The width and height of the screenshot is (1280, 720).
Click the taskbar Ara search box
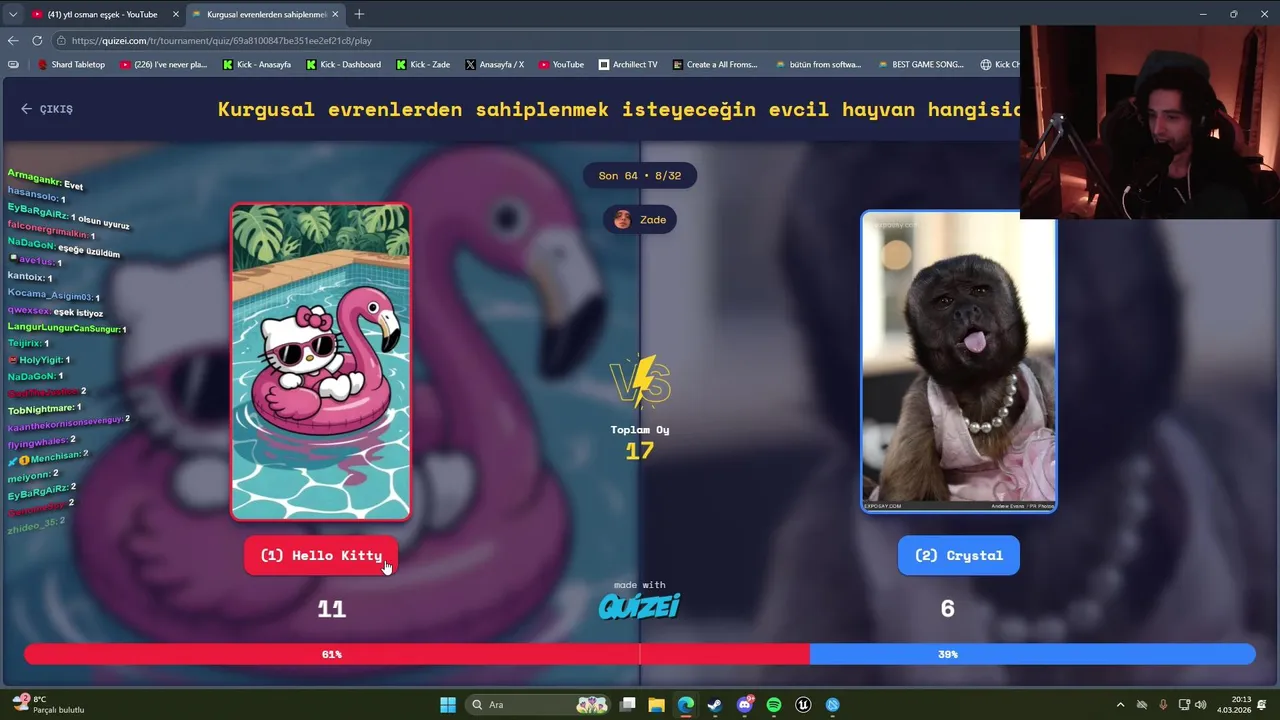pos(538,705)
